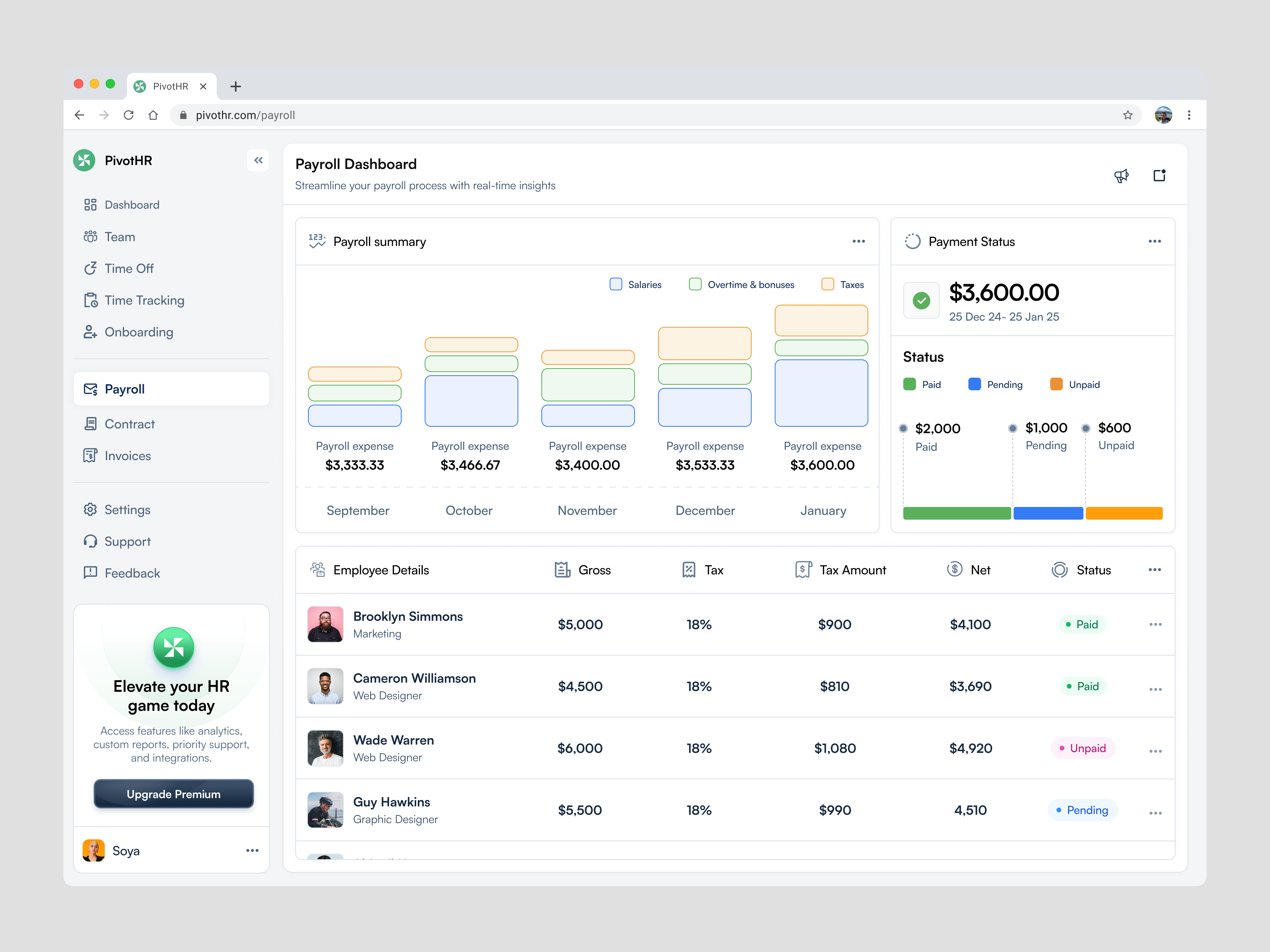Click the Payroll summary 123 chart icon
The image size is (1270, 952).
pyautogui.click(x=316, y=241)
